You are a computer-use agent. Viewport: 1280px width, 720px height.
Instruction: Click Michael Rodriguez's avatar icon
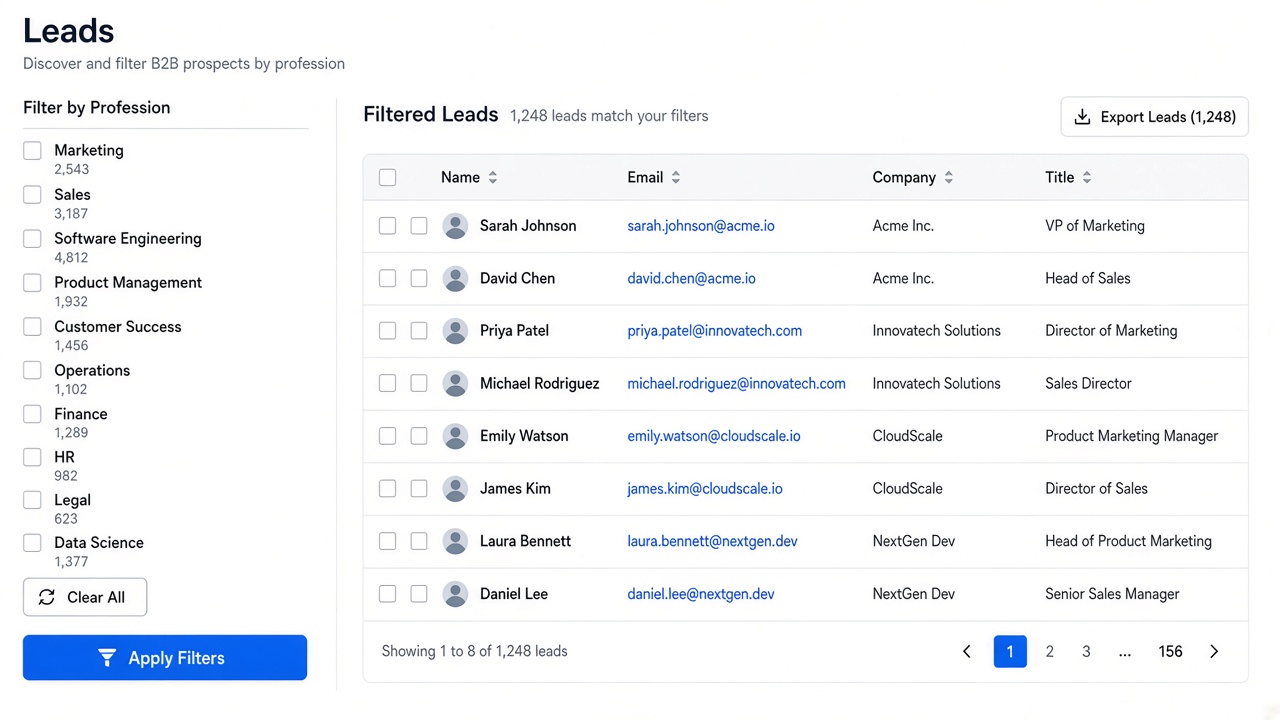click(x=455, y=383)
